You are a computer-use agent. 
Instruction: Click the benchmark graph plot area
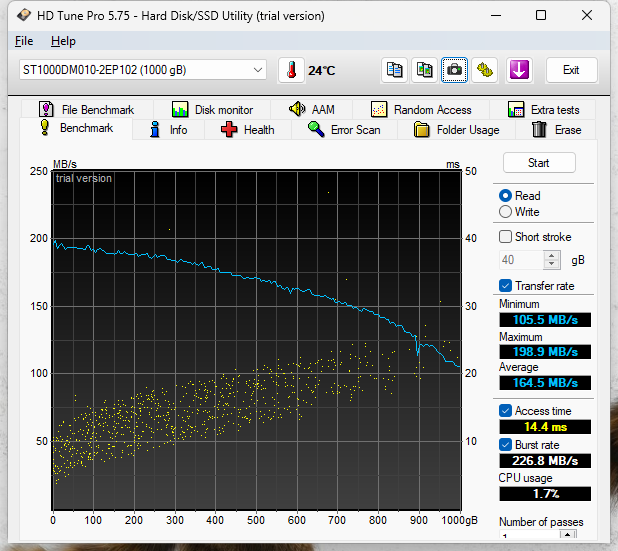point(257,341)
